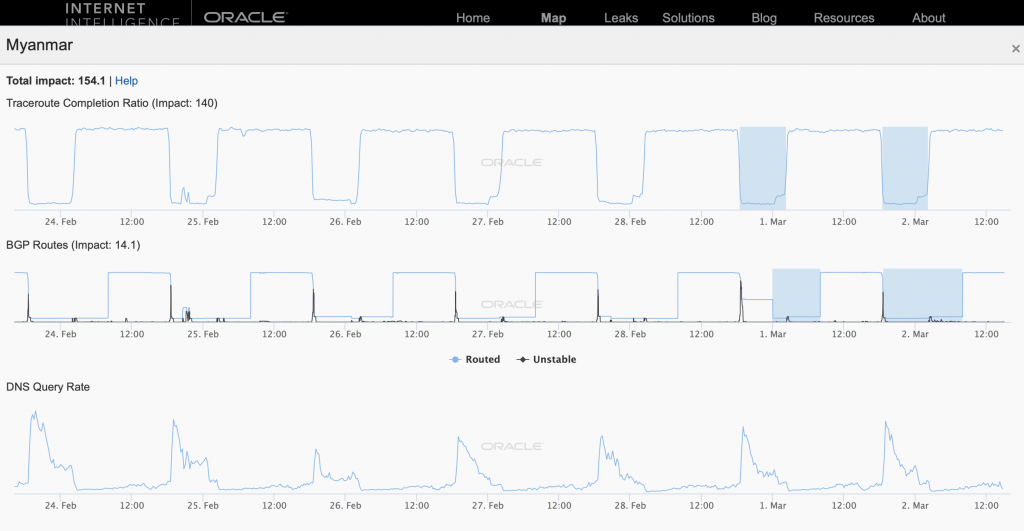Image resolution: width=1024 pixels, height=531 pixels.
Task: Click the 1 Mar shaded BGP Routes region
Action: pos(796,295)
